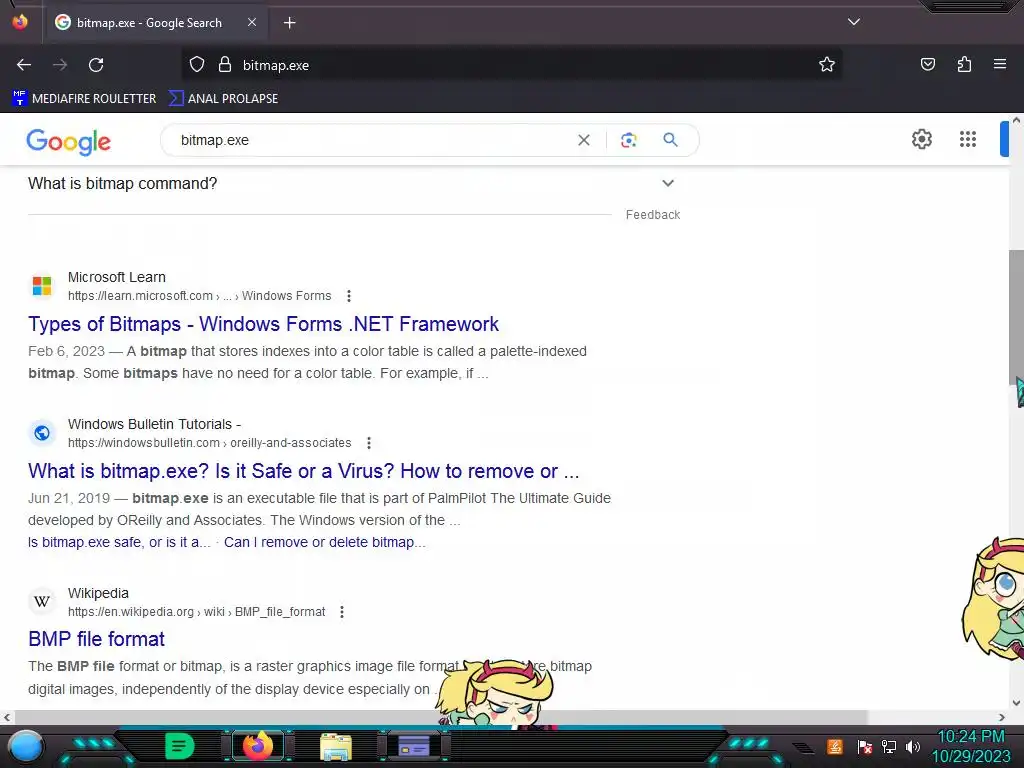The width and height of the screenshot is (1024, 768).
Task: Click the List all tabs chevron
Action: [854, 22]
